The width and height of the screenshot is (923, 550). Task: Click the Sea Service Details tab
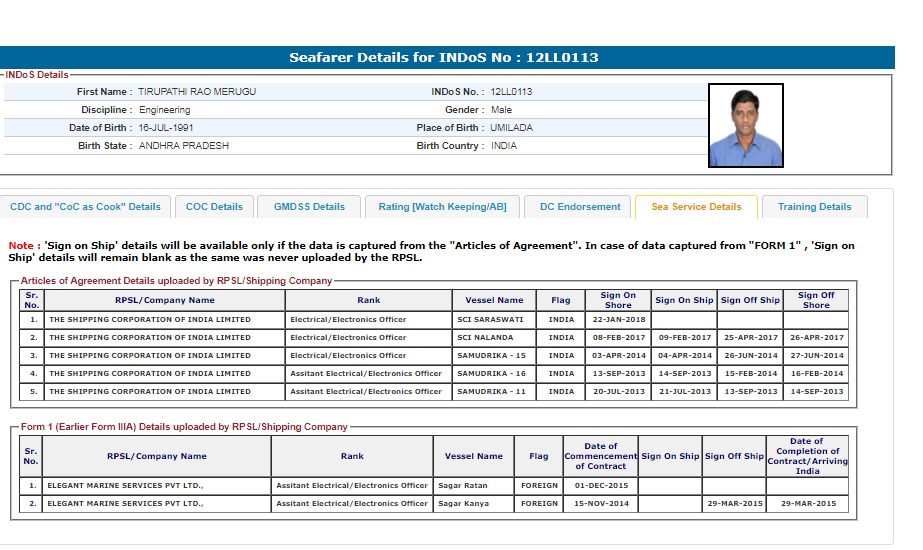696,207
